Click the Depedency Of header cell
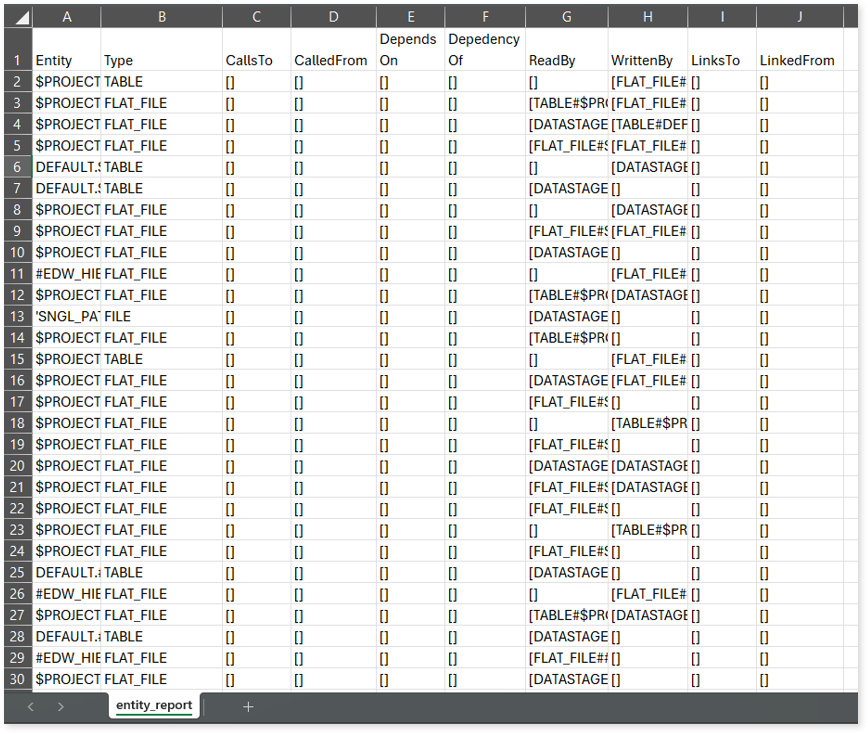868x734 pixels. 485,50
